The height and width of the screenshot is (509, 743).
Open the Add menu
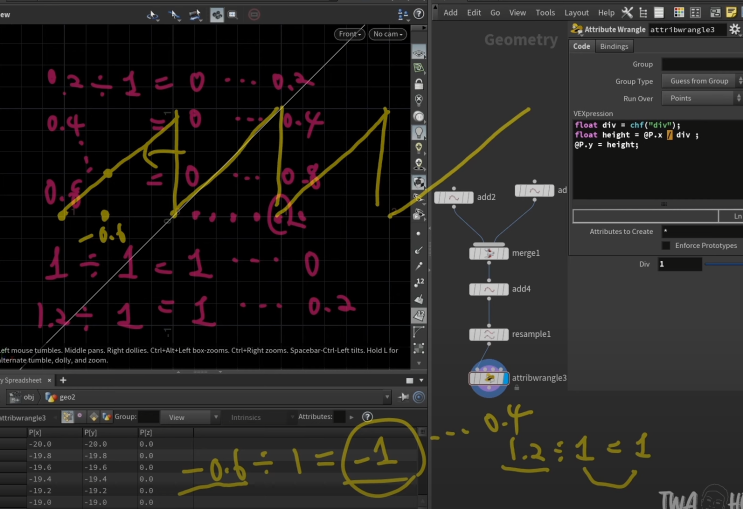coord(450,13)
